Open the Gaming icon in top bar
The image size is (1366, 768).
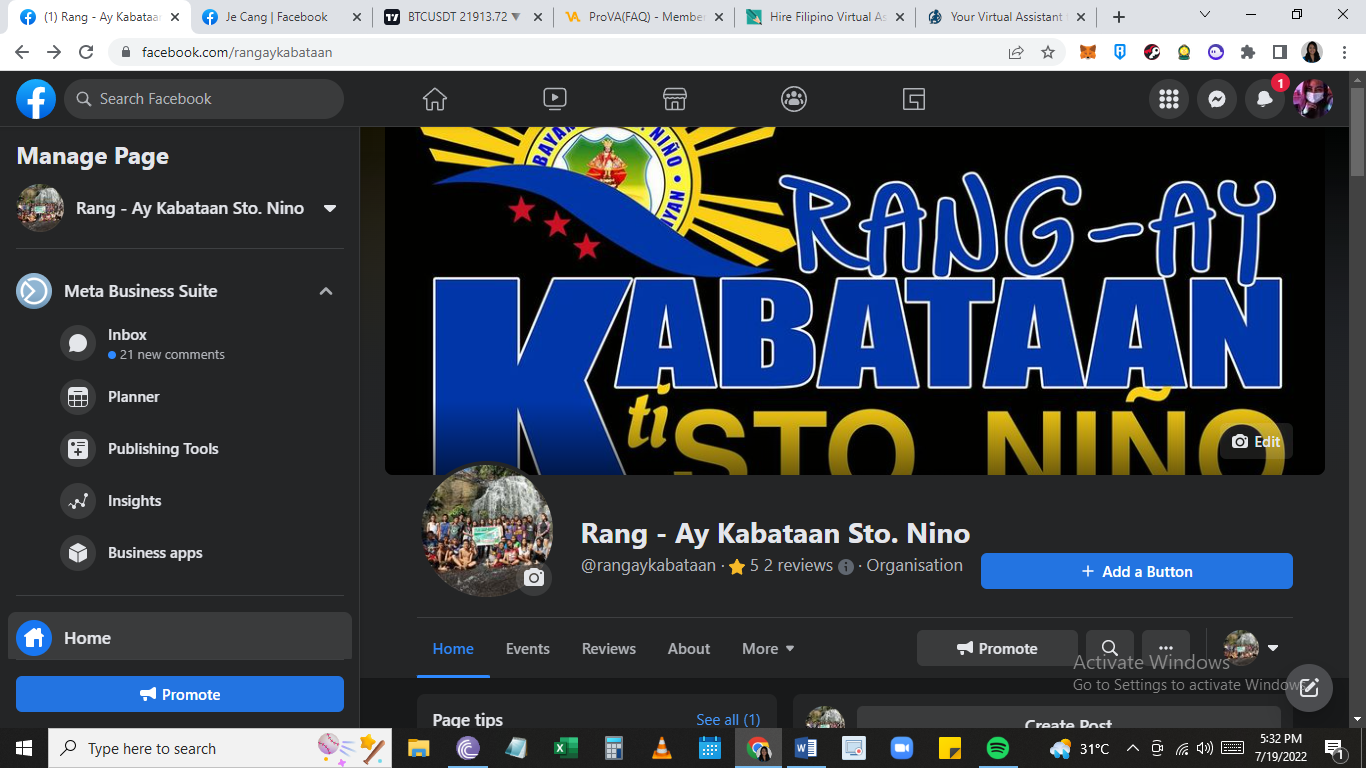click(x=914, y=99)
